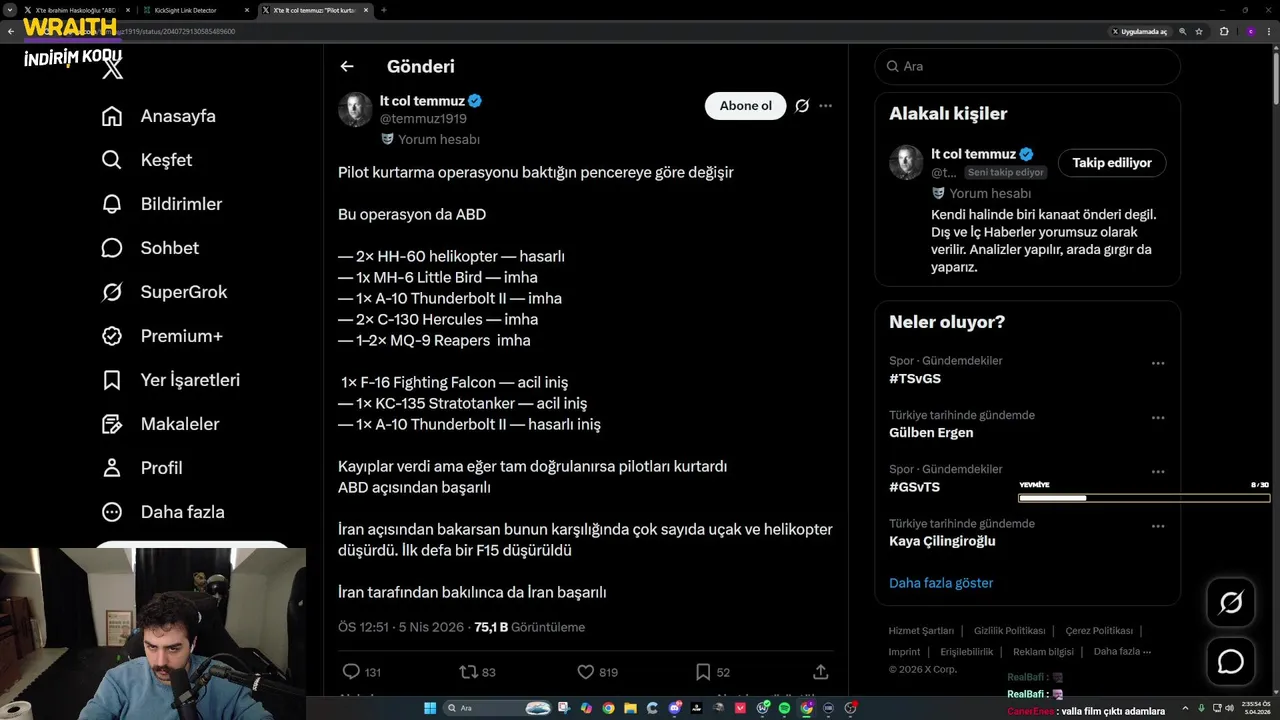Click the Daha fazla göster link
1280x720 pixels.
[941, 583]
